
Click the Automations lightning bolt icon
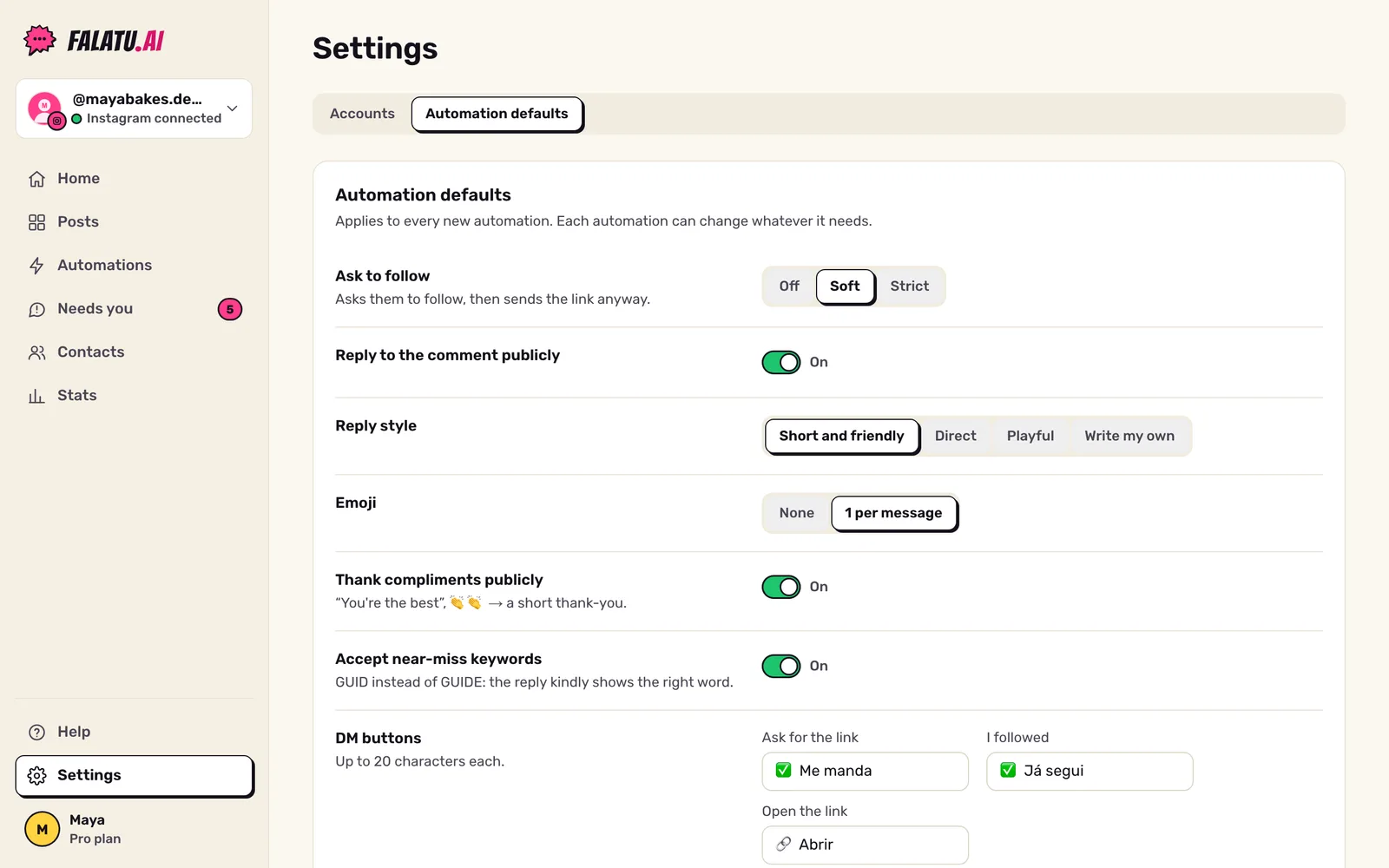point(36,266)
